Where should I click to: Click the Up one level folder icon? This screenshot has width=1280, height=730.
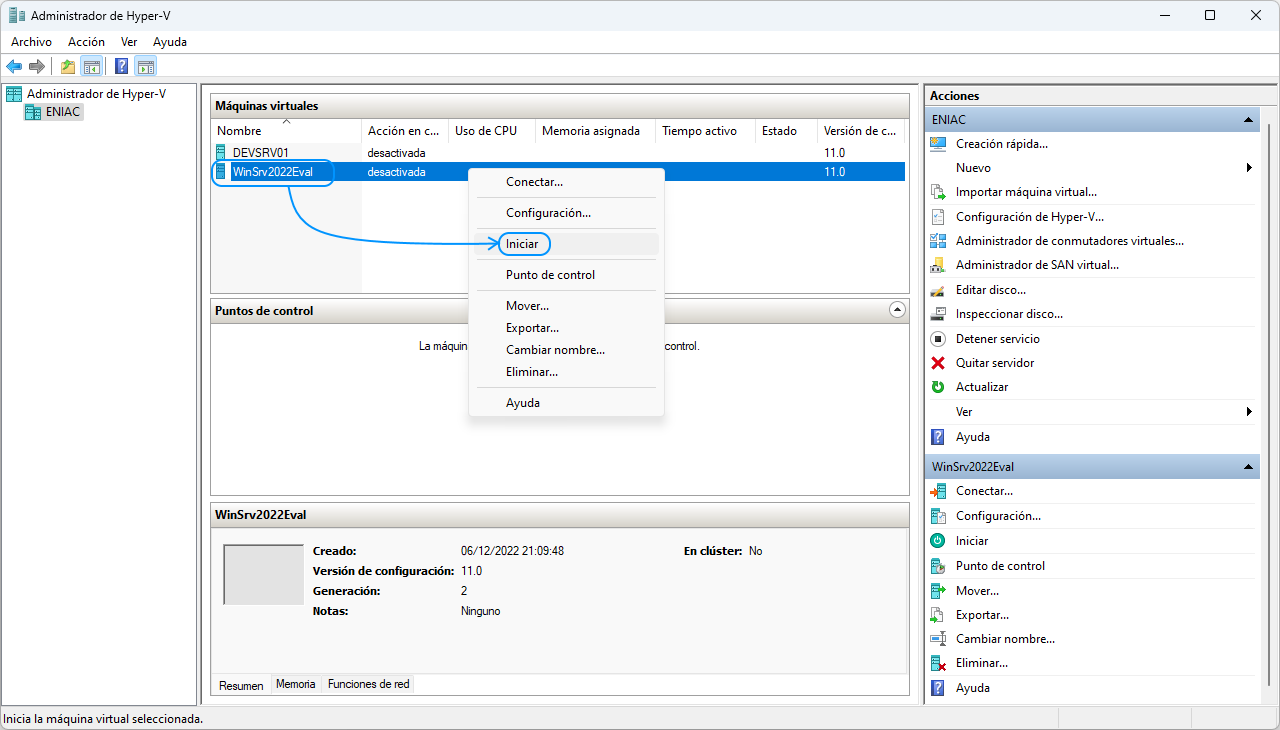click(68, 67)
